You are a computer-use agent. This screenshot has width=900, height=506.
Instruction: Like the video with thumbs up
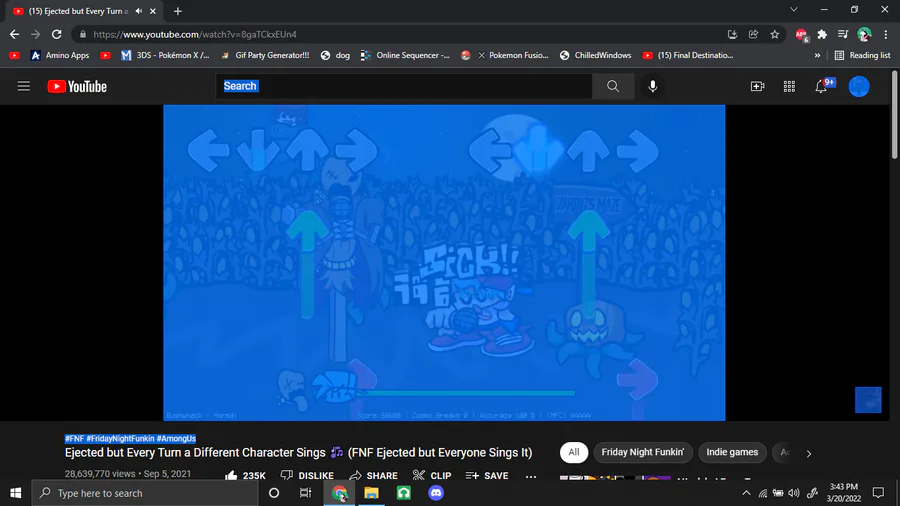[x=245, y=476]
